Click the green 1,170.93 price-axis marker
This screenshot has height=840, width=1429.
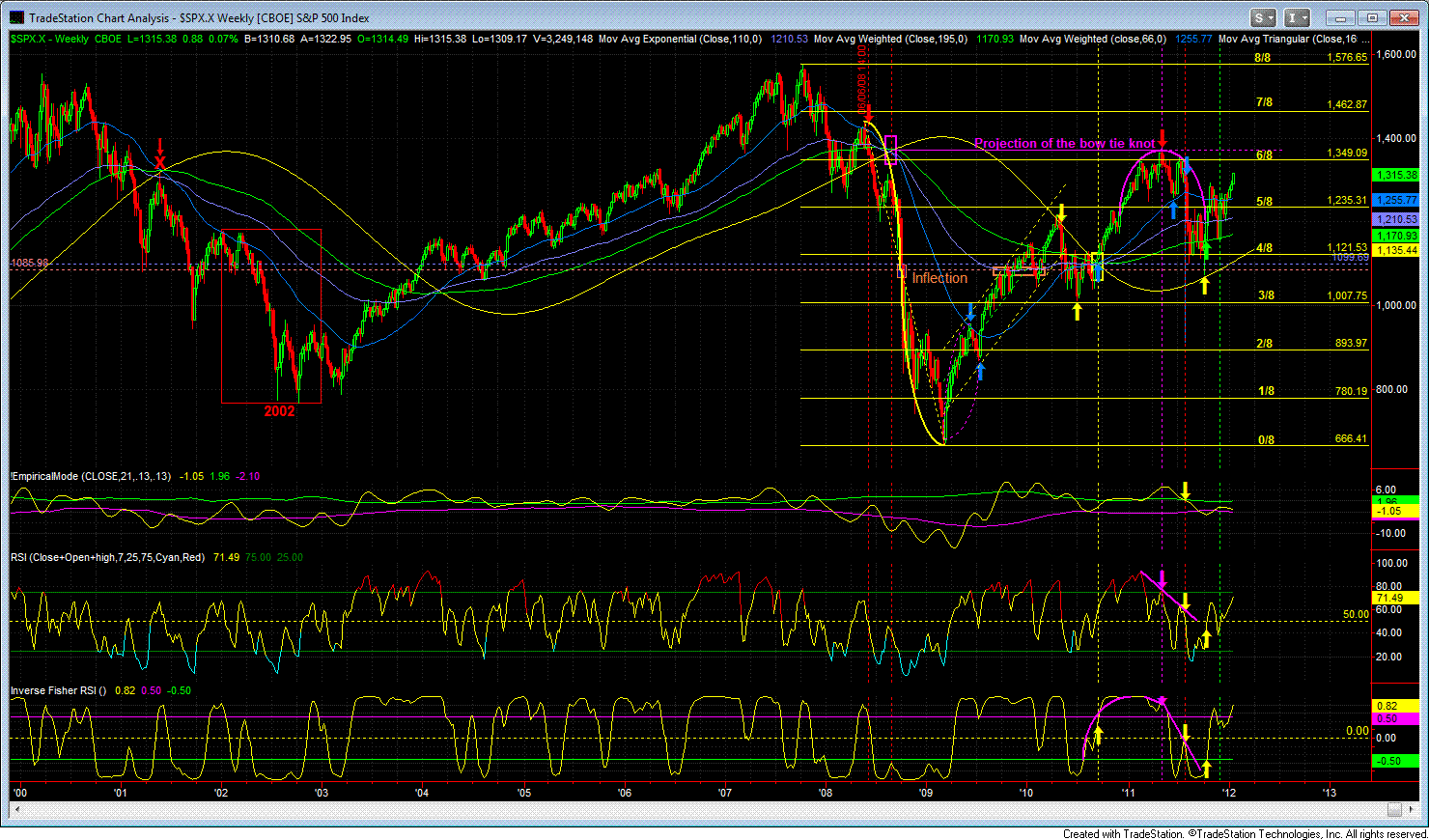1395,236
